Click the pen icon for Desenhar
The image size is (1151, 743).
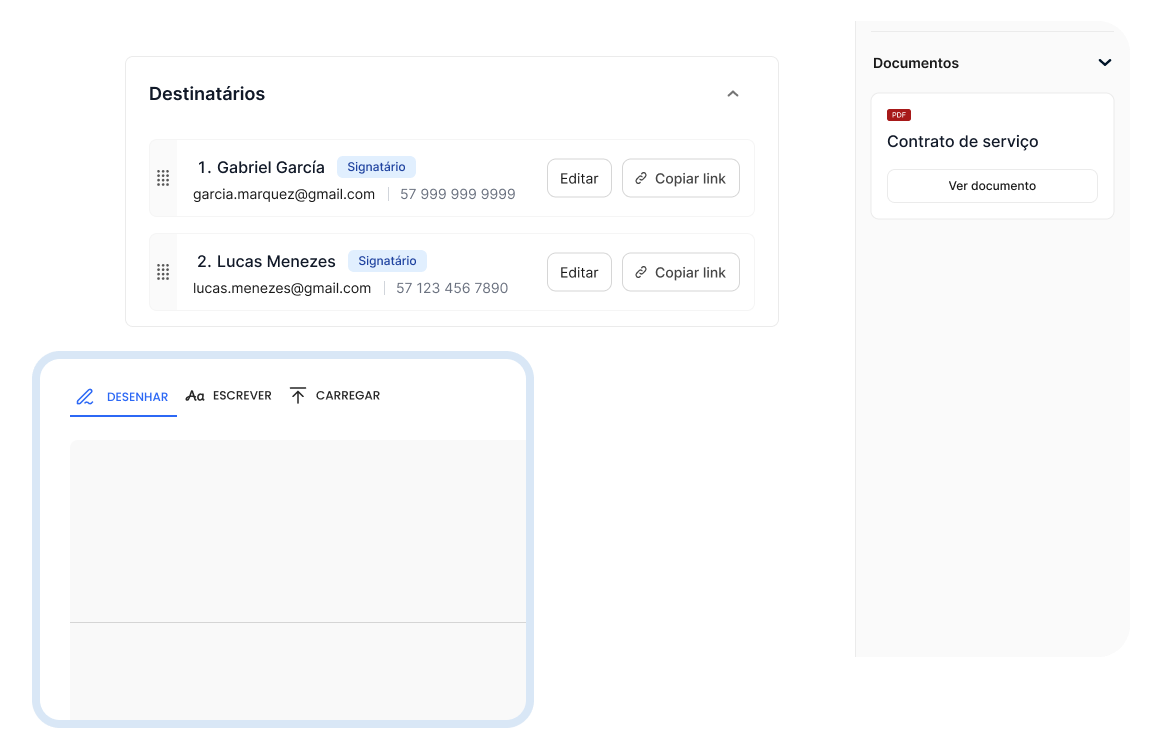click(x=86, y=397)
